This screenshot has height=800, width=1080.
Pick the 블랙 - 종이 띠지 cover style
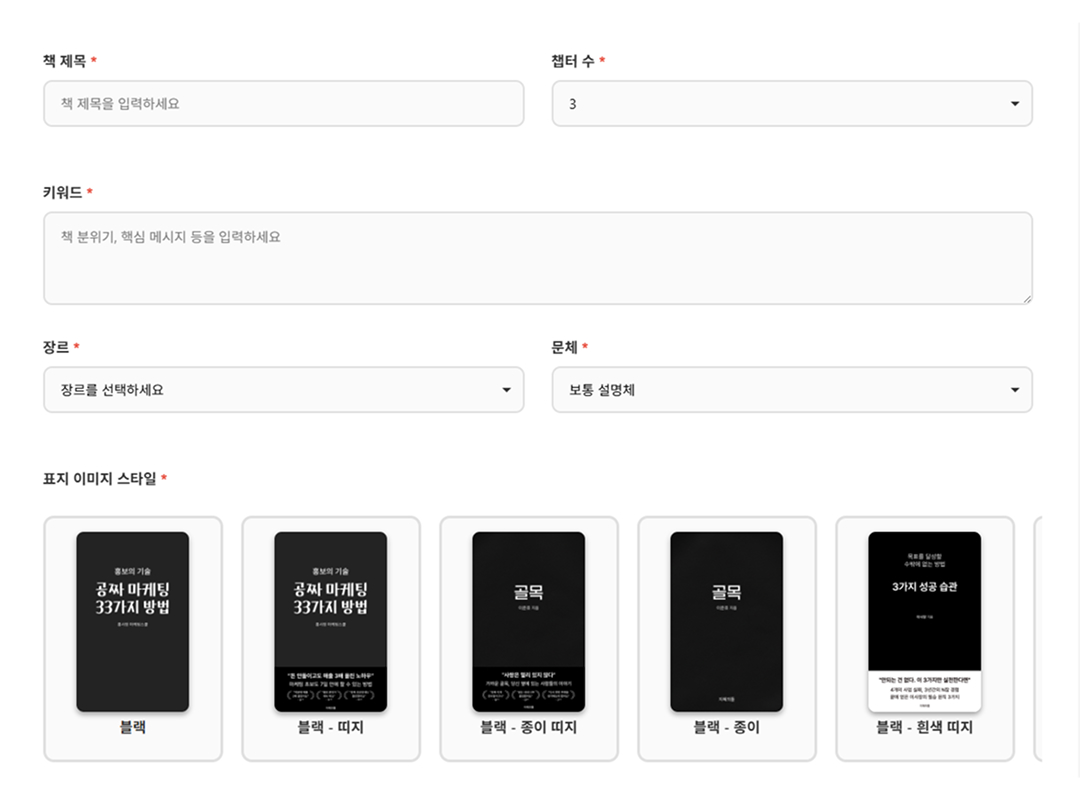(x=529, y=638)
